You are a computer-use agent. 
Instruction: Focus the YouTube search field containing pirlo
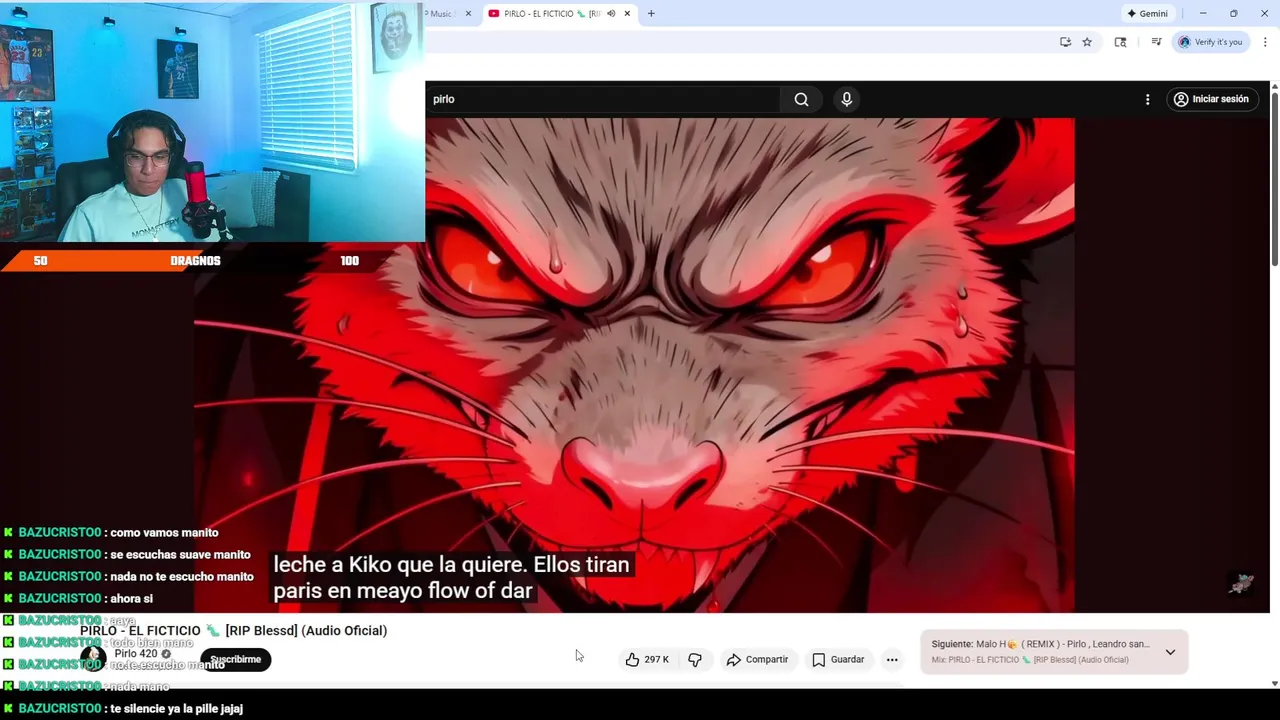pos(603,99)
